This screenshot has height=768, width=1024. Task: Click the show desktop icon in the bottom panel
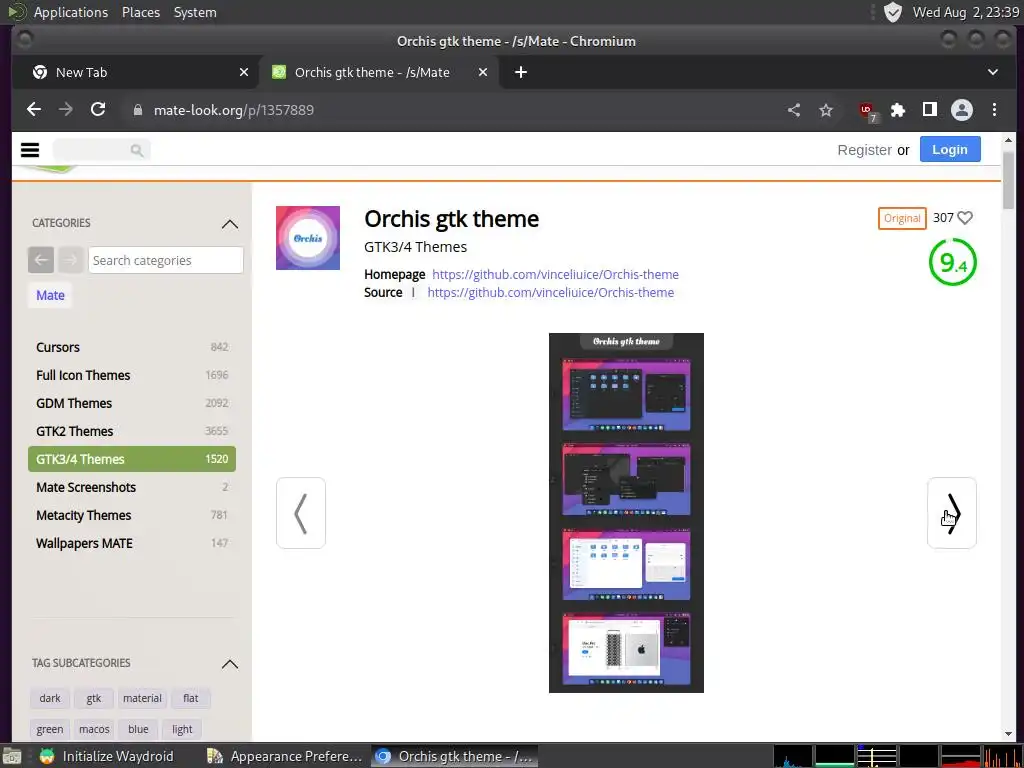(x=11, y=756)
